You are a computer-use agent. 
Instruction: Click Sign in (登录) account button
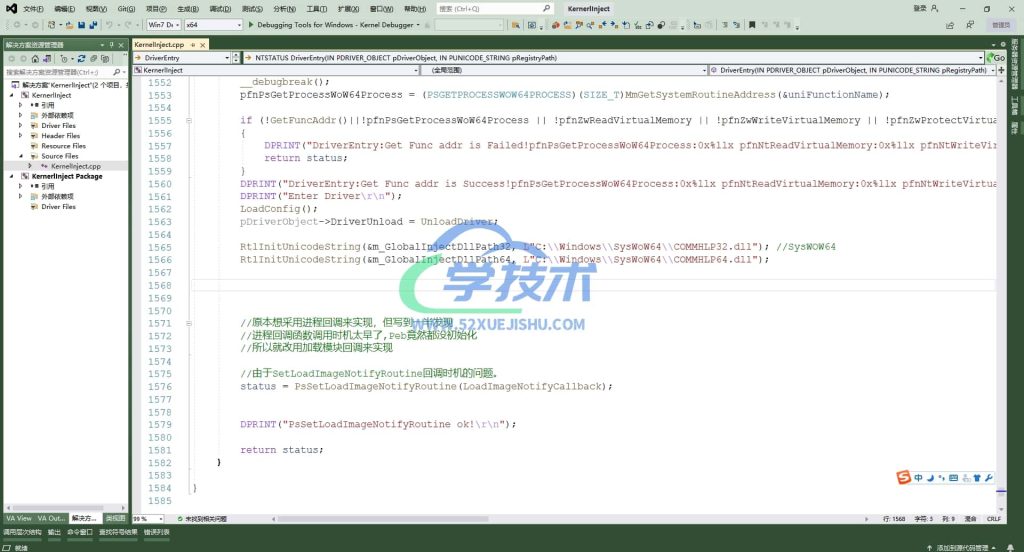pos(925,8)
